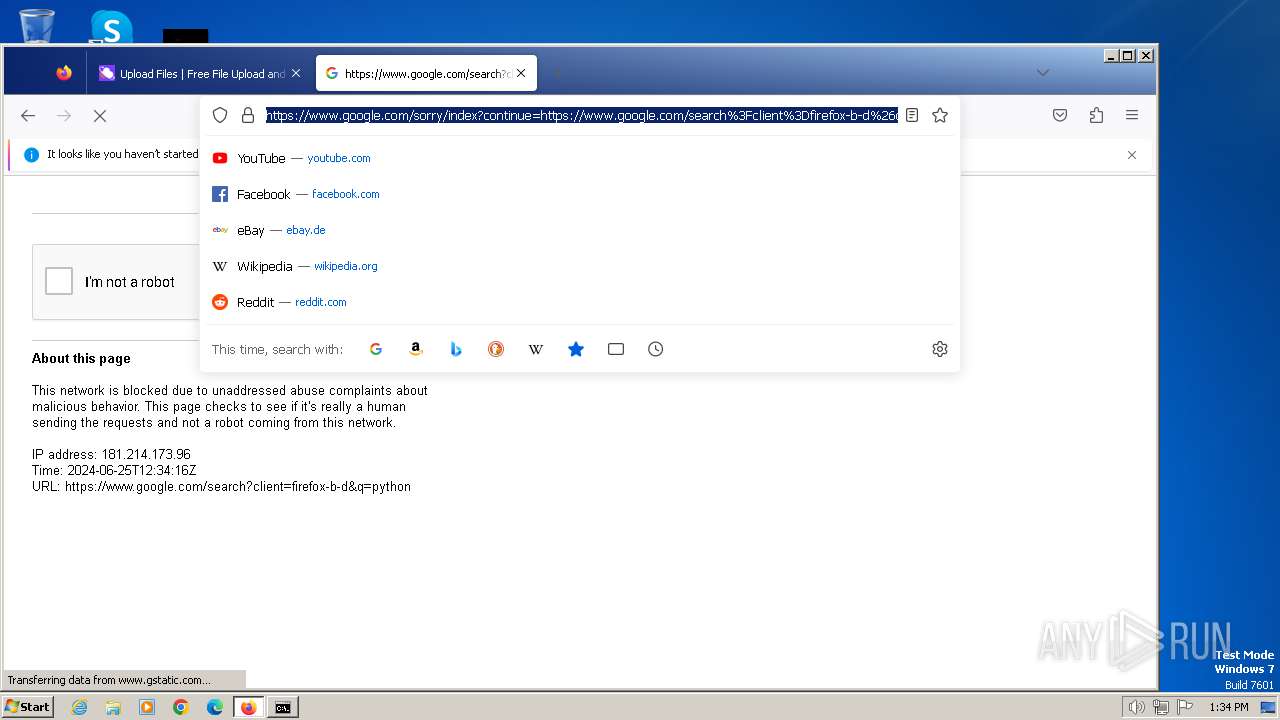Bookmark this page with the star
1280x720 pixels.
tap(940, 116)
